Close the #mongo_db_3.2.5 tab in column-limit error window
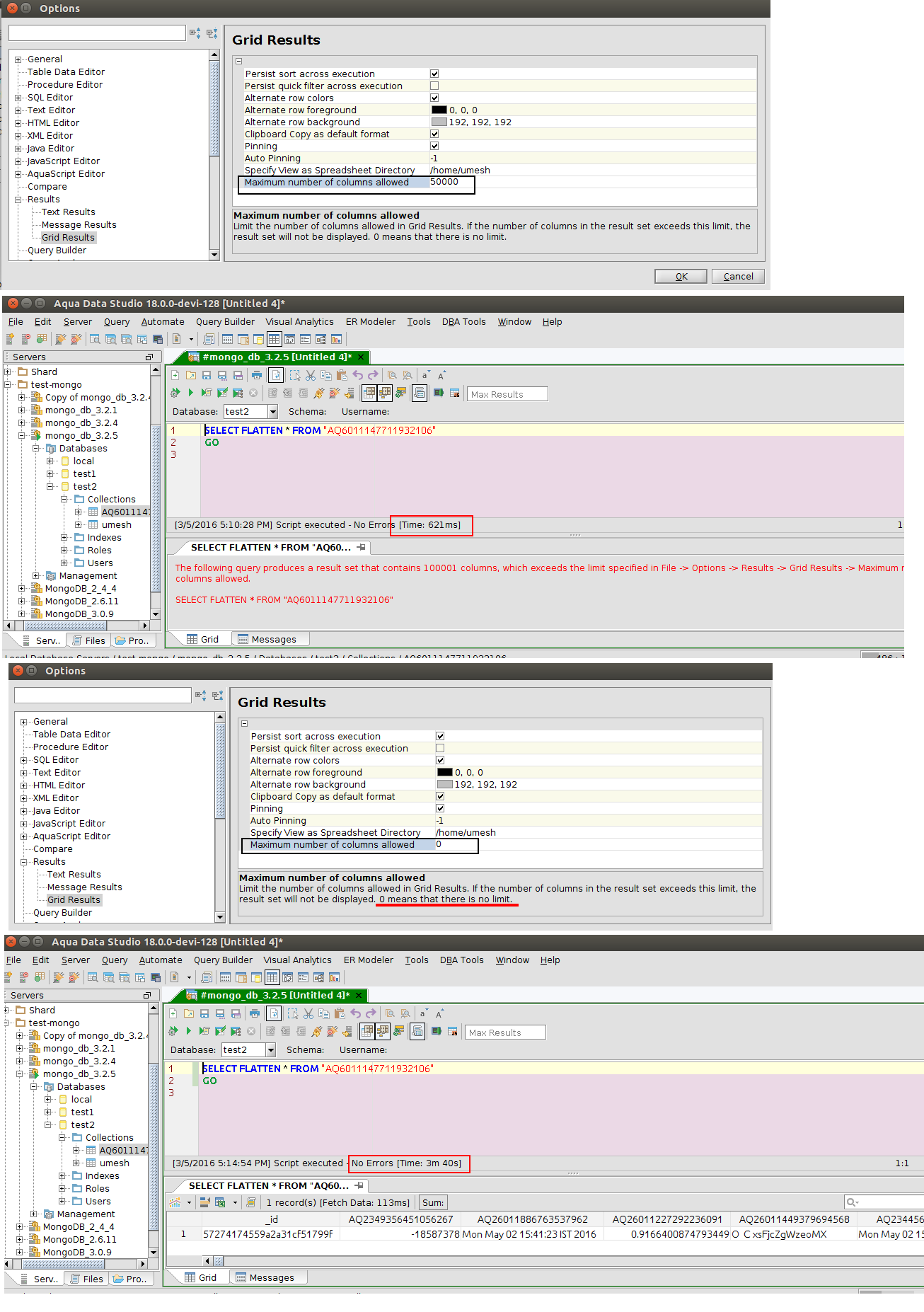Viewport: 924px width, 1312px height. point(361,357)
